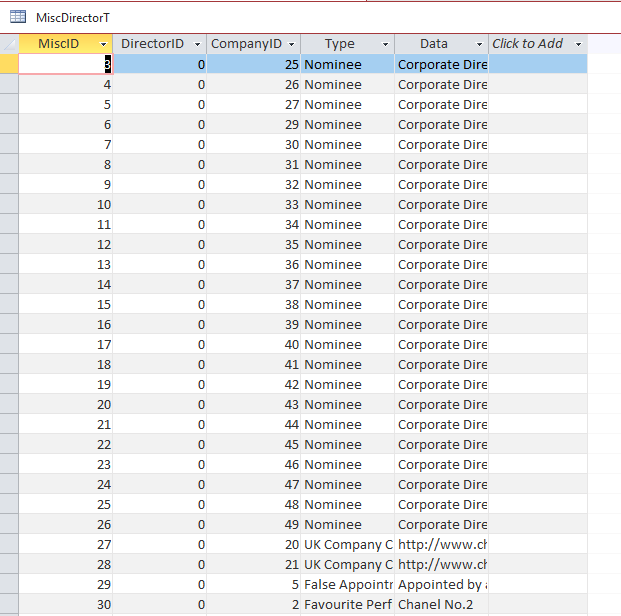The width and height of the screenshot is (621, 616).
Task: Select the row selector for MiscID 4
Action: coord(9,84)
